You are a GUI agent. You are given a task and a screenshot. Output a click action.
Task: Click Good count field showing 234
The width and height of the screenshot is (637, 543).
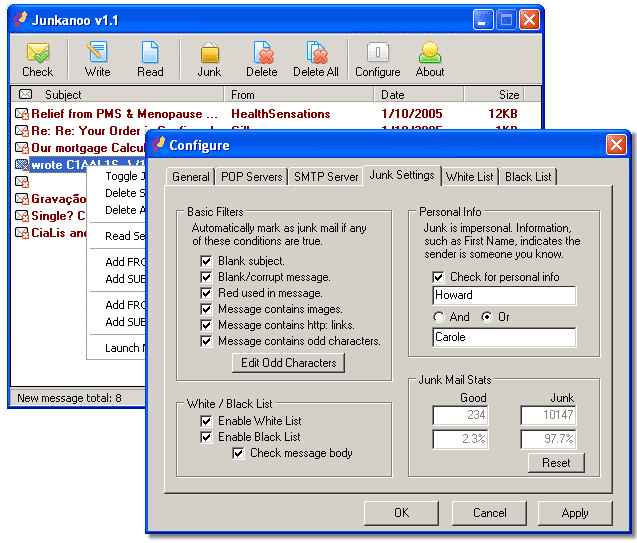[x=460, y=415]
